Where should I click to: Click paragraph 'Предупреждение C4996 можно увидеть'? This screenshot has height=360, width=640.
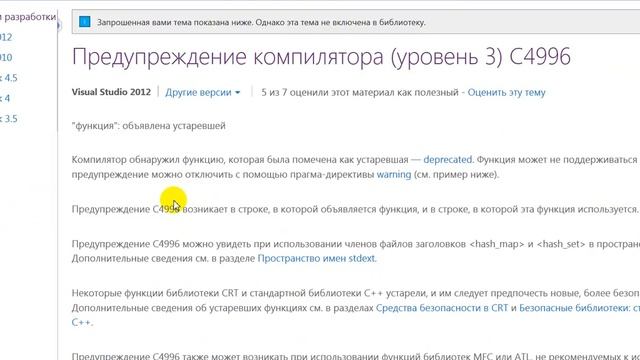[x=355, y=251]
